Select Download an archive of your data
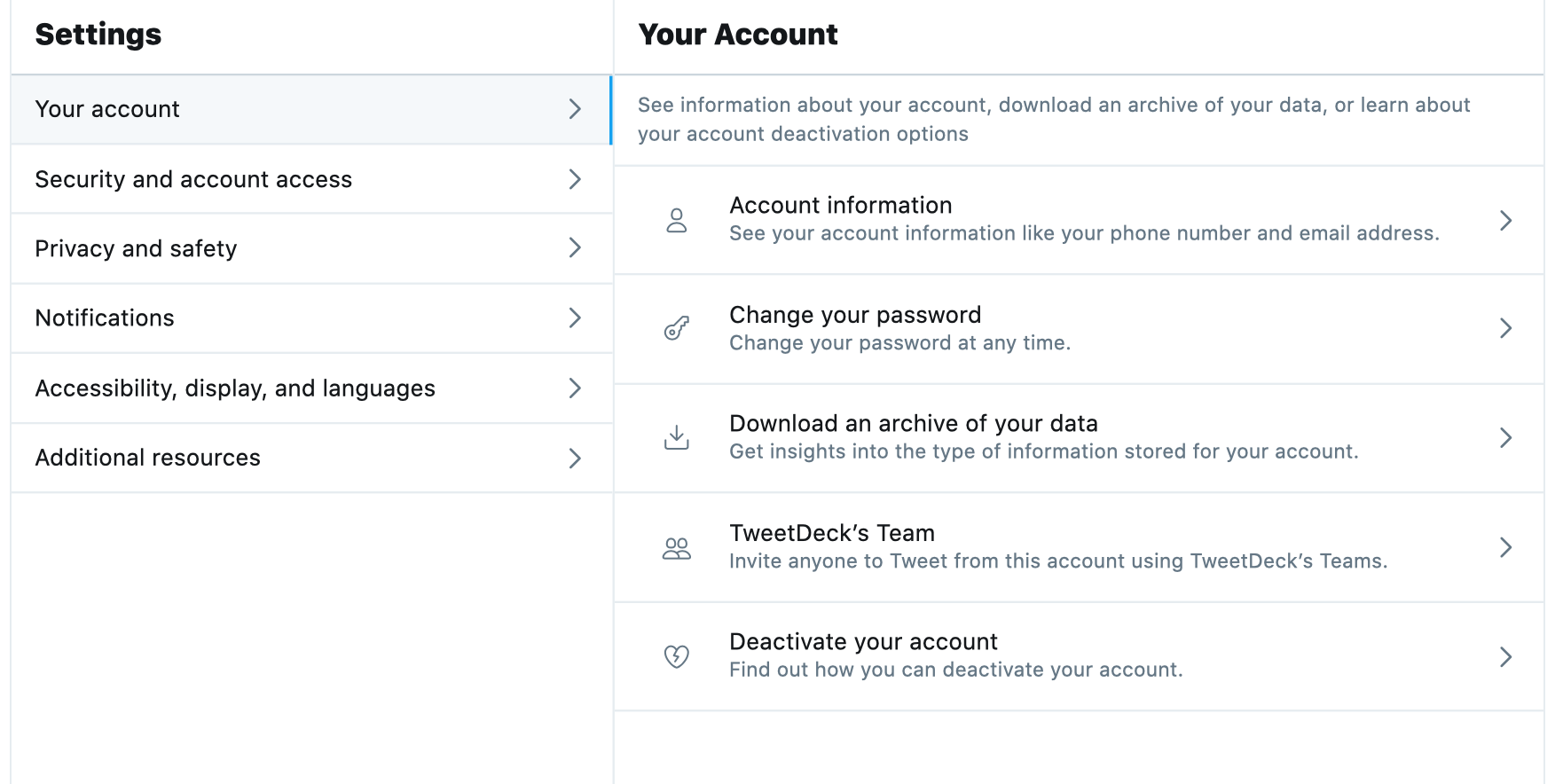Viewport: 1563px width, 784px height. click(x=1079, y=438)
